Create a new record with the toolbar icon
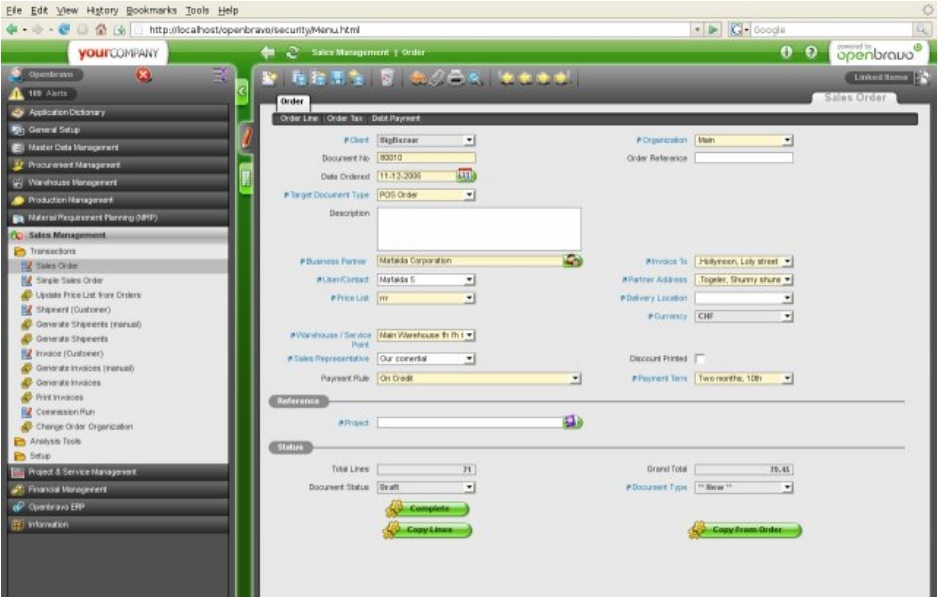 tap(270, 78)
